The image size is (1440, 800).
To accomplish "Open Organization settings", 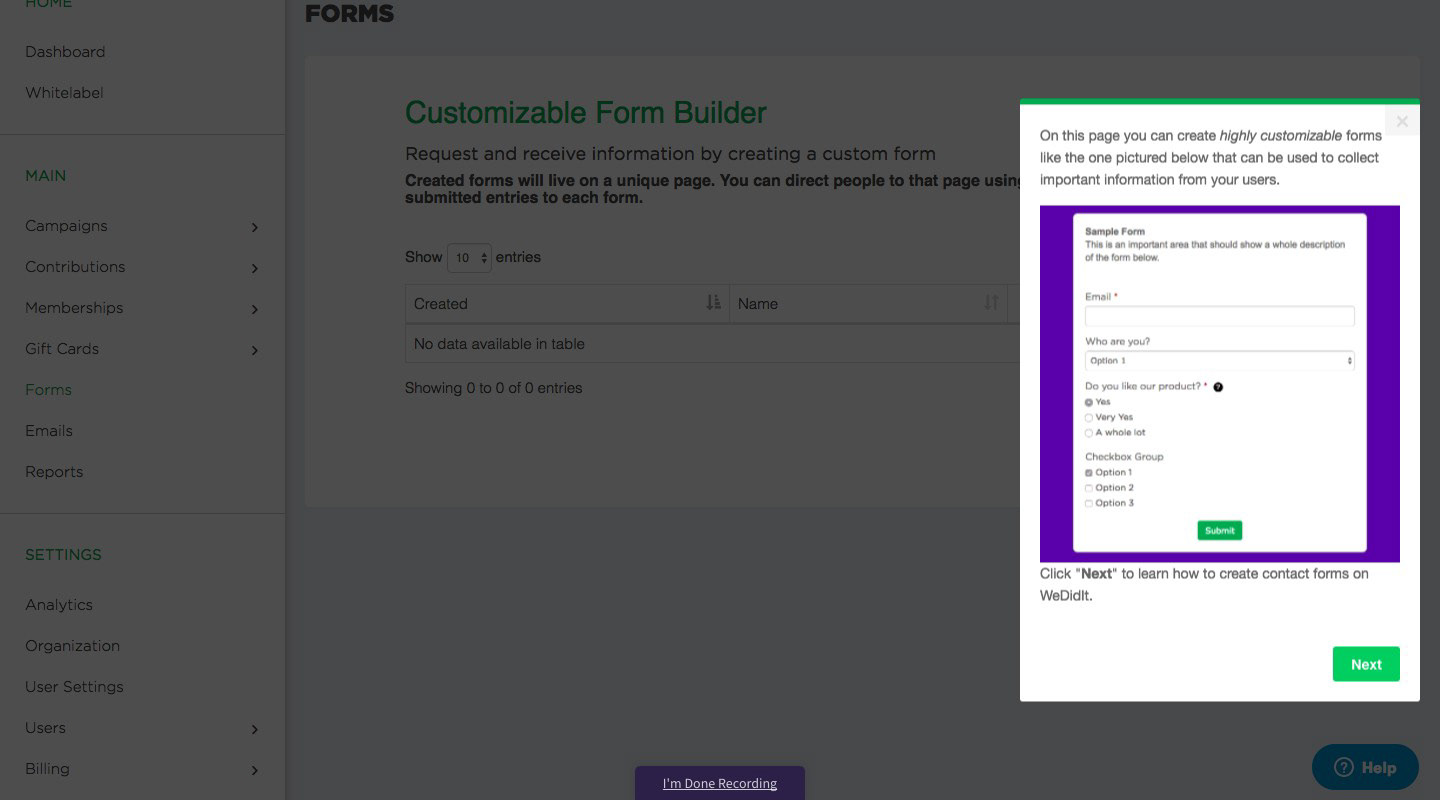I will [x=72, y=646].
